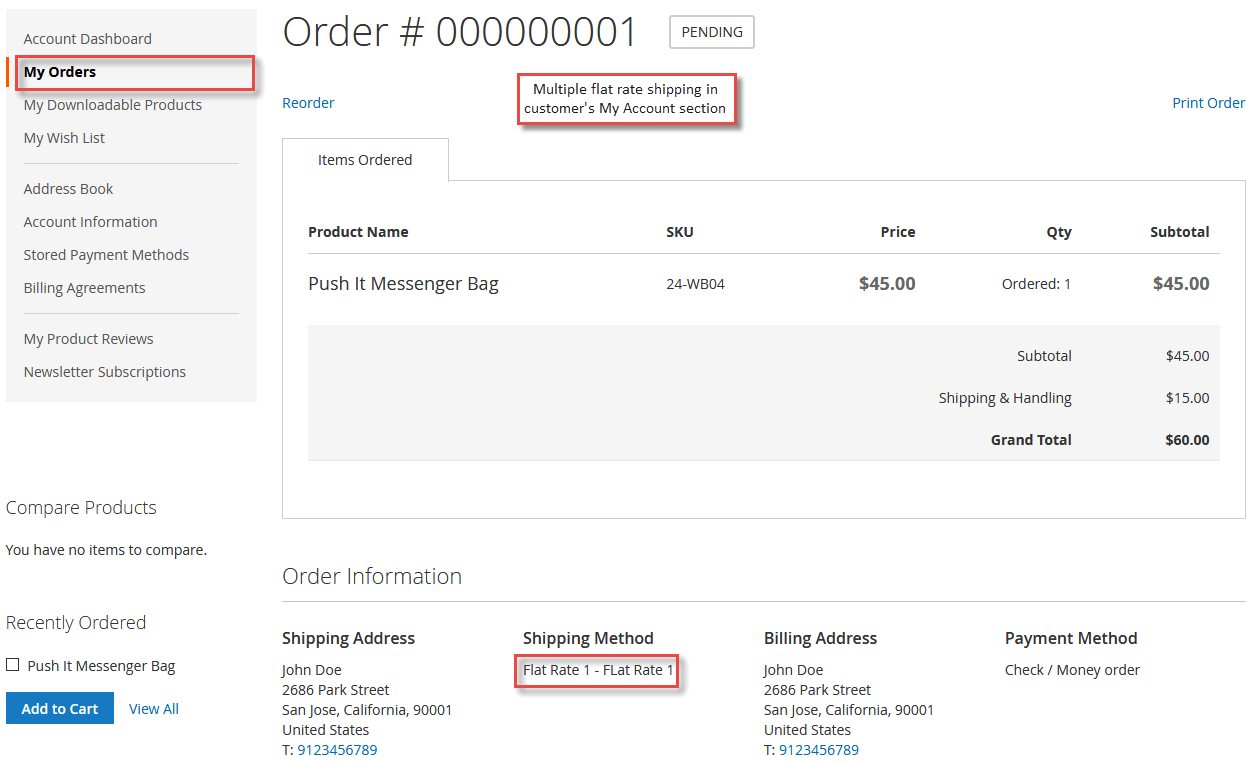Manage Newsletter Subscriptions
This screenshot has height=763, width=1253.
pos(104,371)
